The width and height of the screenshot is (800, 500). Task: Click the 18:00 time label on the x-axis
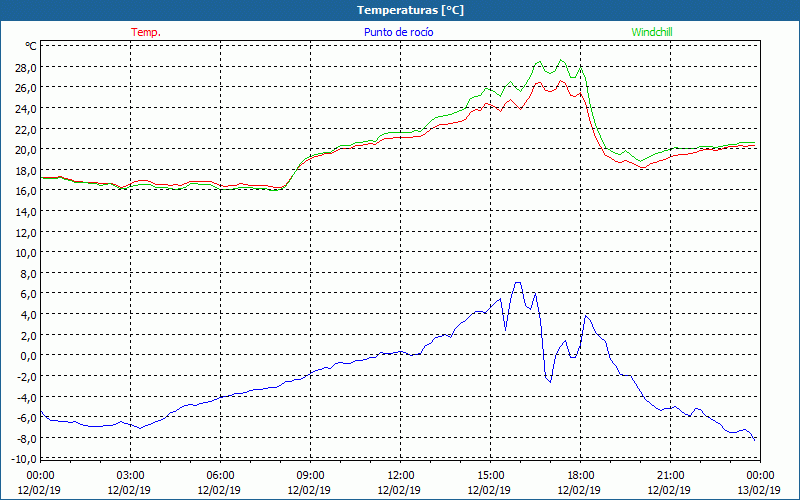point(581,476)
